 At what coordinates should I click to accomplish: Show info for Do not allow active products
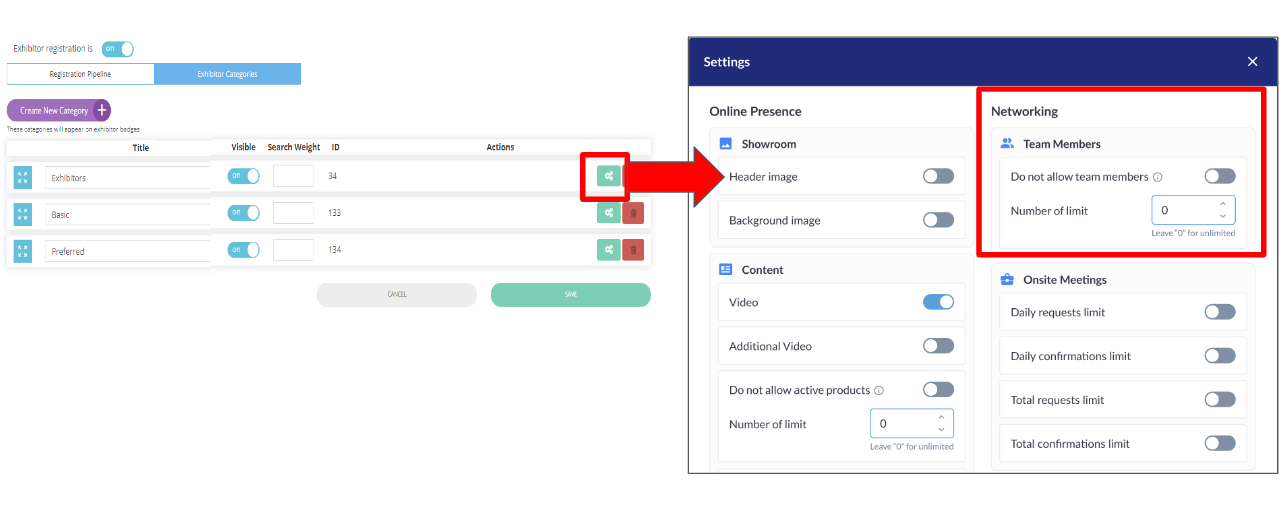pos(879,391)
